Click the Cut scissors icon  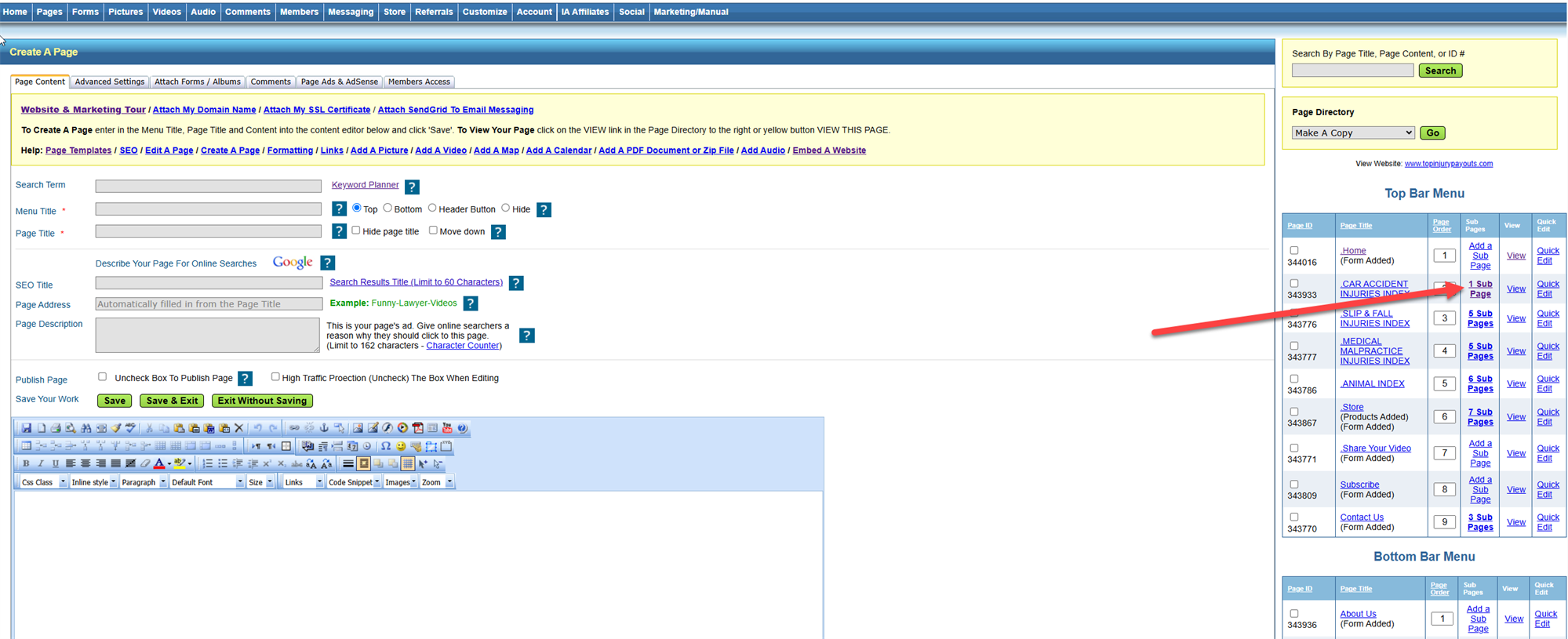point(149,428)
